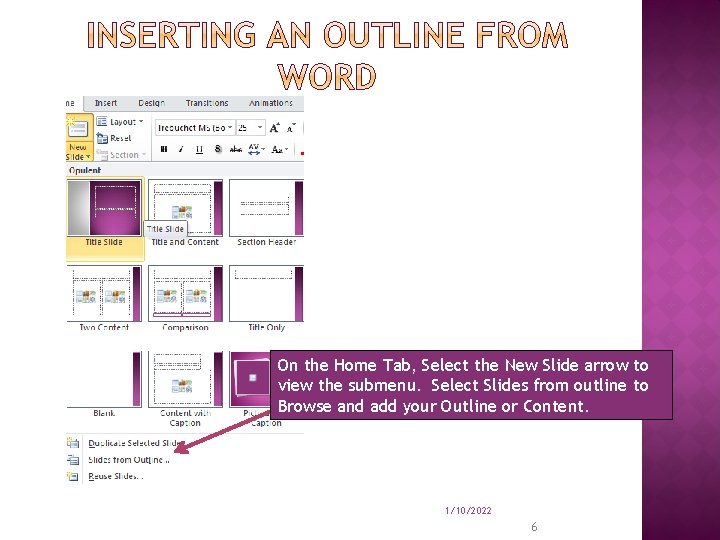Click Duplicate Selected Slides menu entry
Viewport: 720px width, 540px height.
pyautogui.click(x=135, y=443)
